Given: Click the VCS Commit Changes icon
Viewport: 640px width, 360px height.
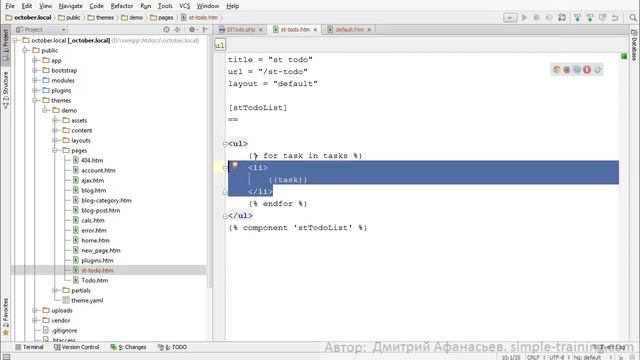Looking at the screenshot, I should click(x=590, y=18).
